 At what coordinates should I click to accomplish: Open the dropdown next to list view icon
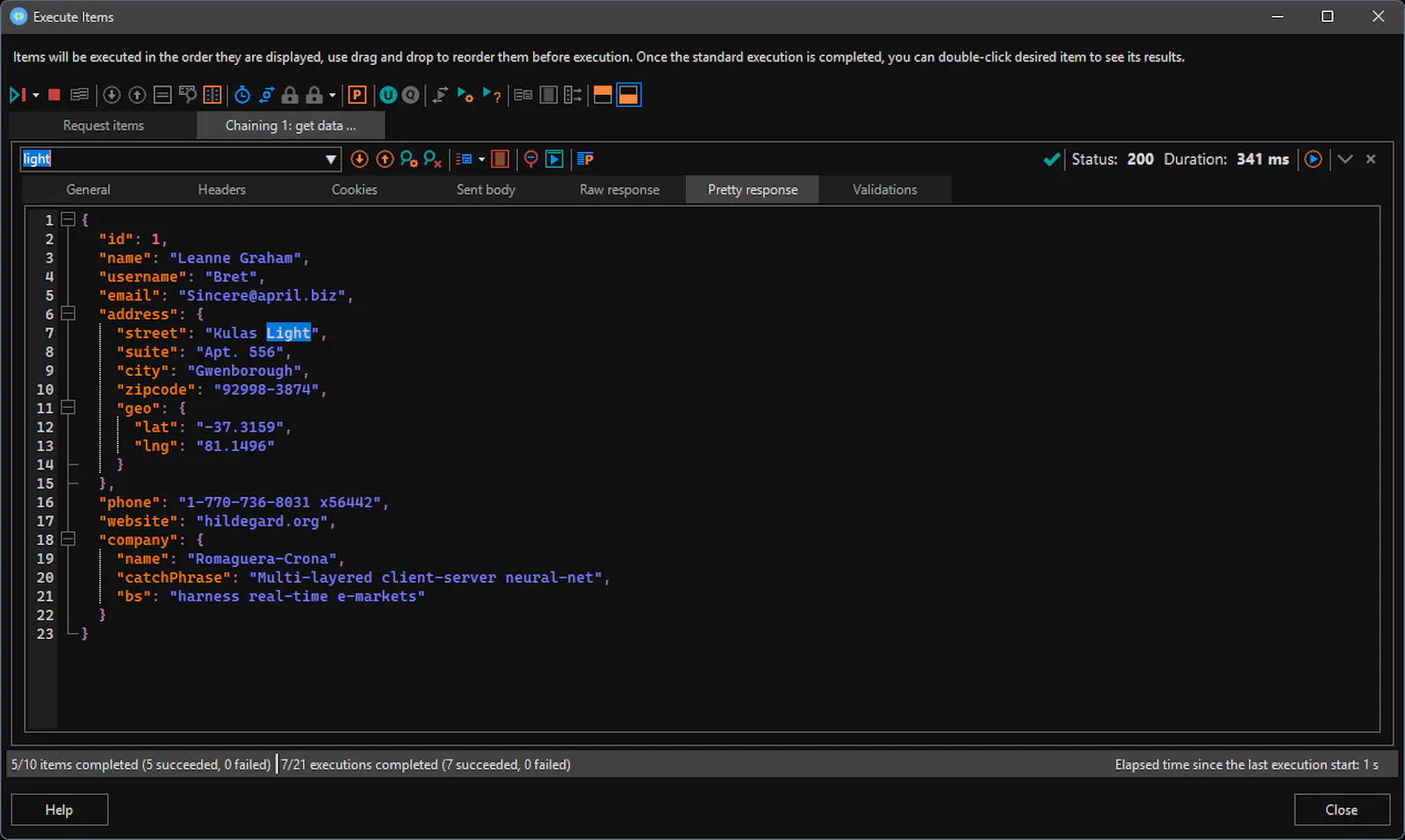pos(481,159)
